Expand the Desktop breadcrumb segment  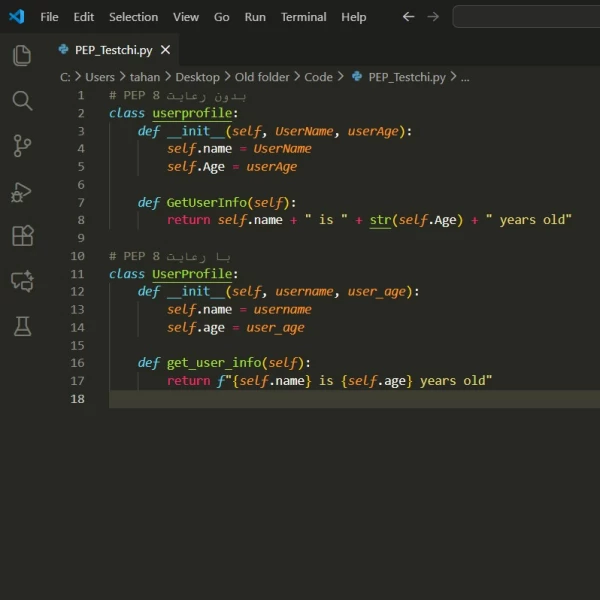pos(197,77)
